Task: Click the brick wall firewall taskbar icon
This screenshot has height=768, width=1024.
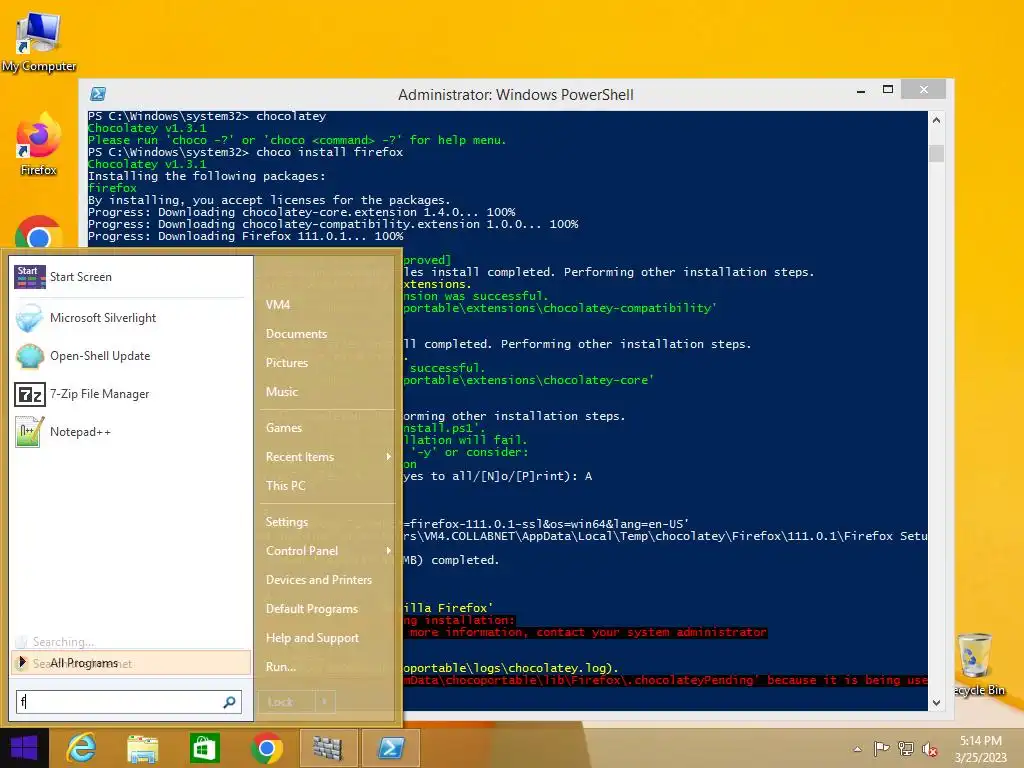Action: pos(328,748)
